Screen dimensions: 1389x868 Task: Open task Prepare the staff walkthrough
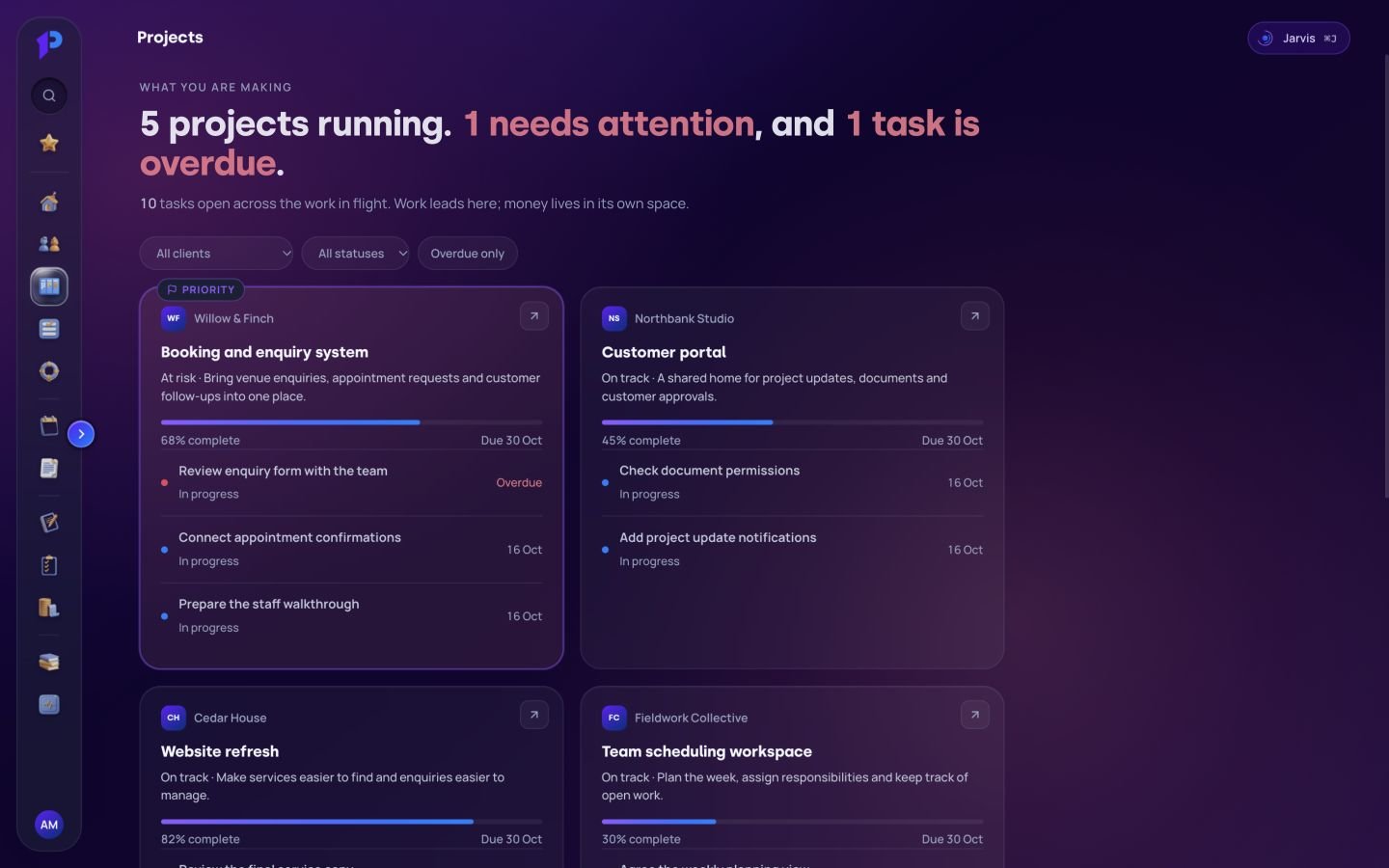[x=351, y=616]
